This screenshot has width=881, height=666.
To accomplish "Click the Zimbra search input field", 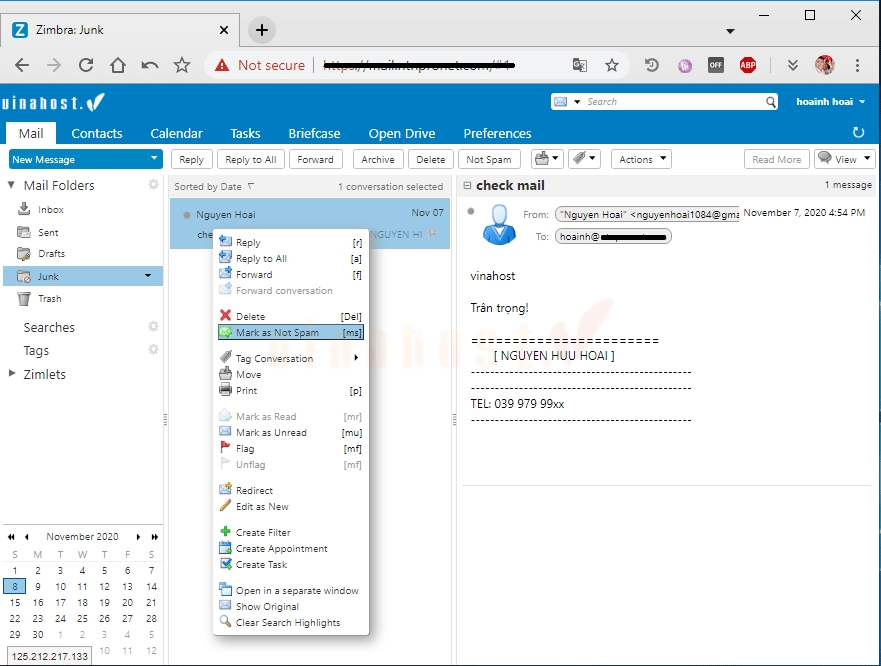I will click(674, 102).
